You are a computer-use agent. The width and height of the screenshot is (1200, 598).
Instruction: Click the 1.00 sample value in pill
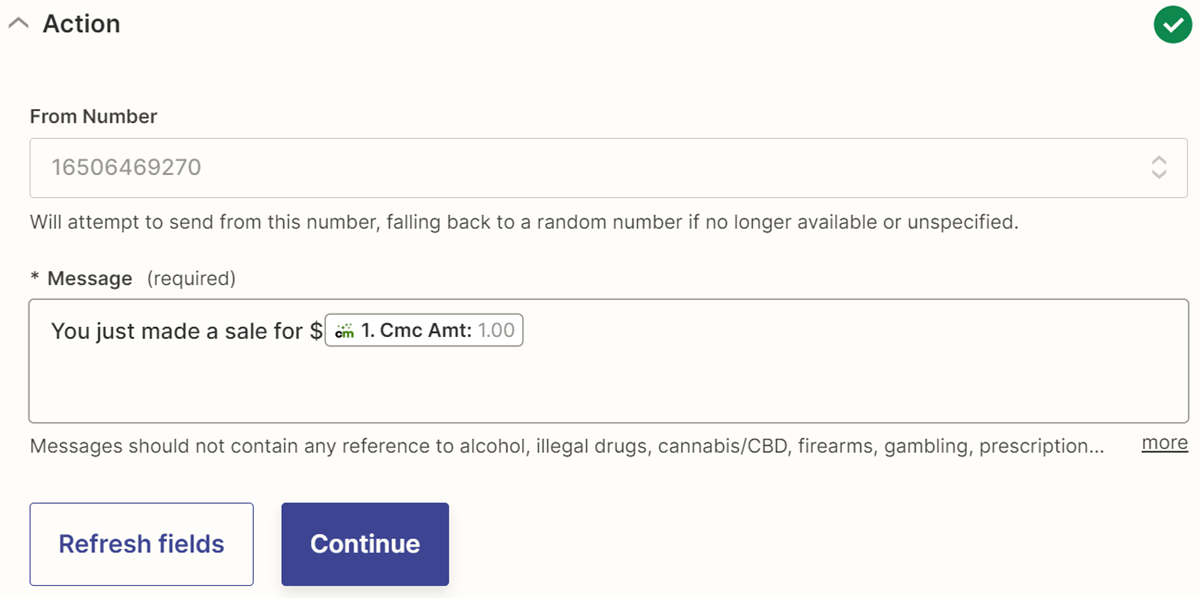tap(496, 331)
